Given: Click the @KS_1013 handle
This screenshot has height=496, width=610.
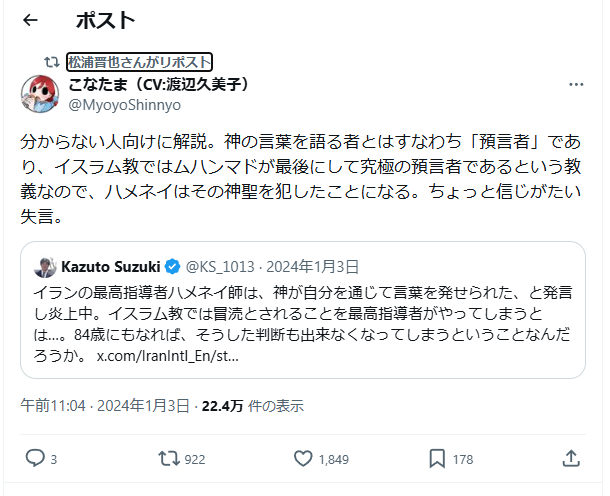Looking at the screenshot, I should click(216, 267).
